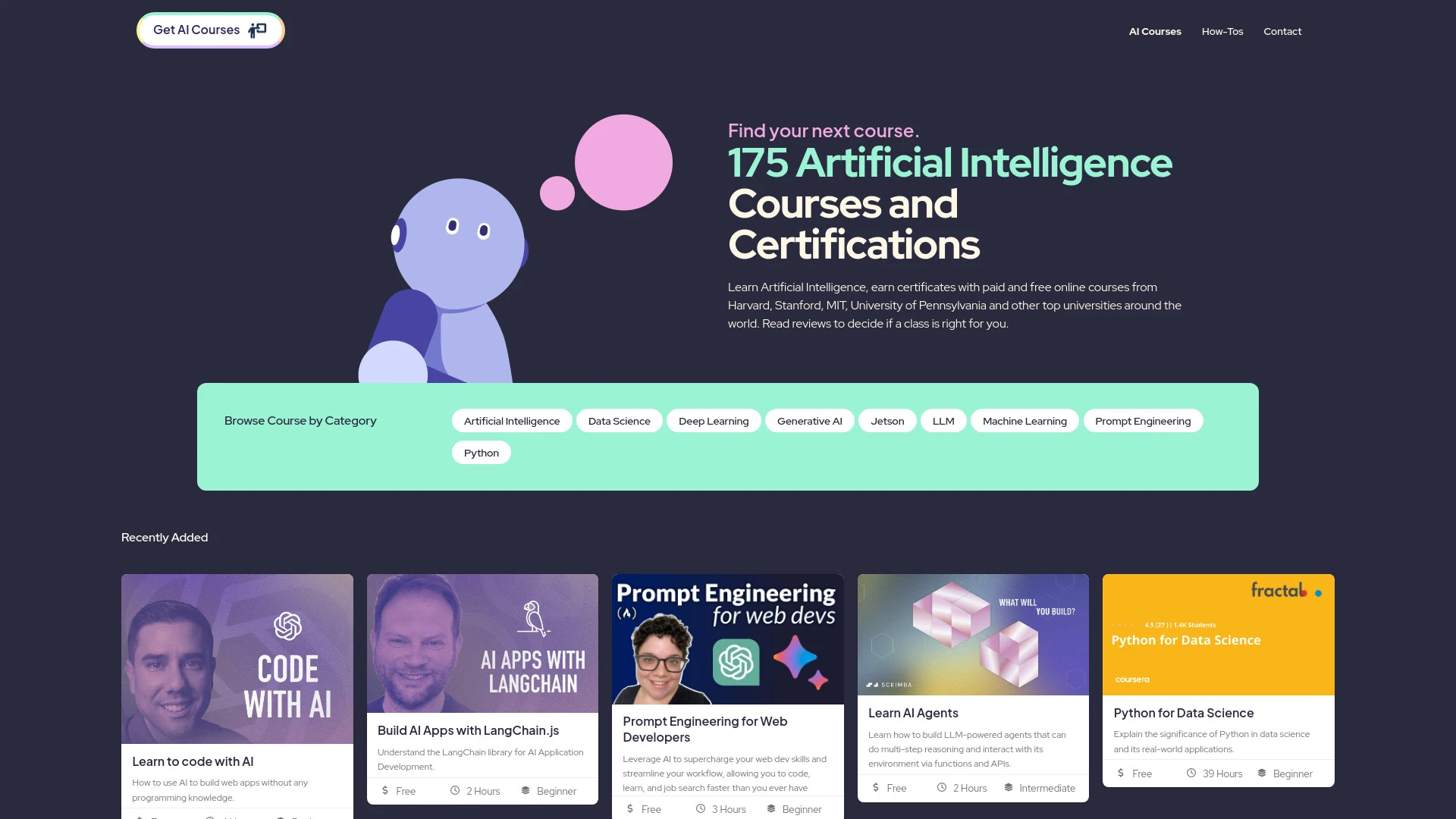
Task: Select the Generative AI category tag
Action: tap(809, 420)
